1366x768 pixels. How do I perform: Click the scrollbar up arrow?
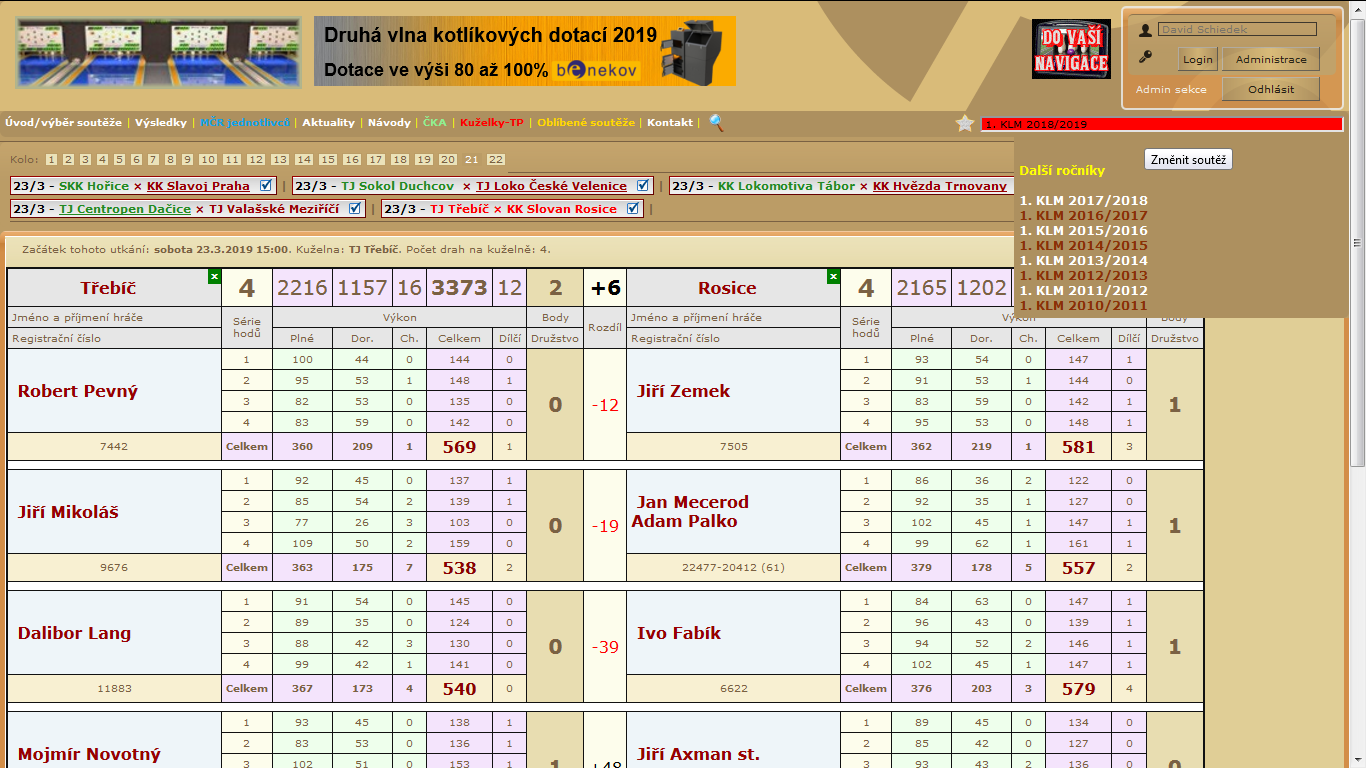point(1358,8)
